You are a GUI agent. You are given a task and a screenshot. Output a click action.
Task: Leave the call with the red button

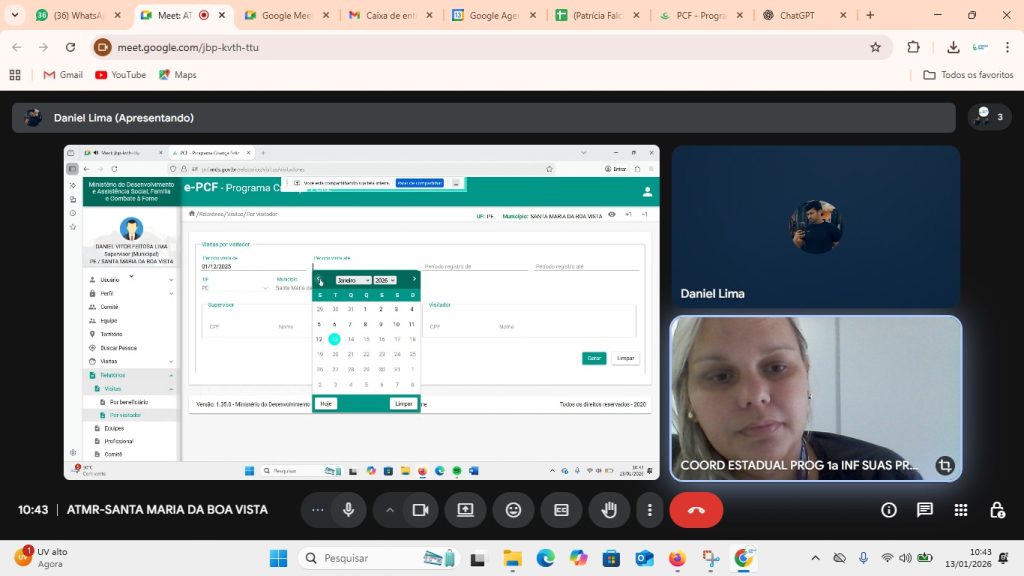tap(696, 510)
